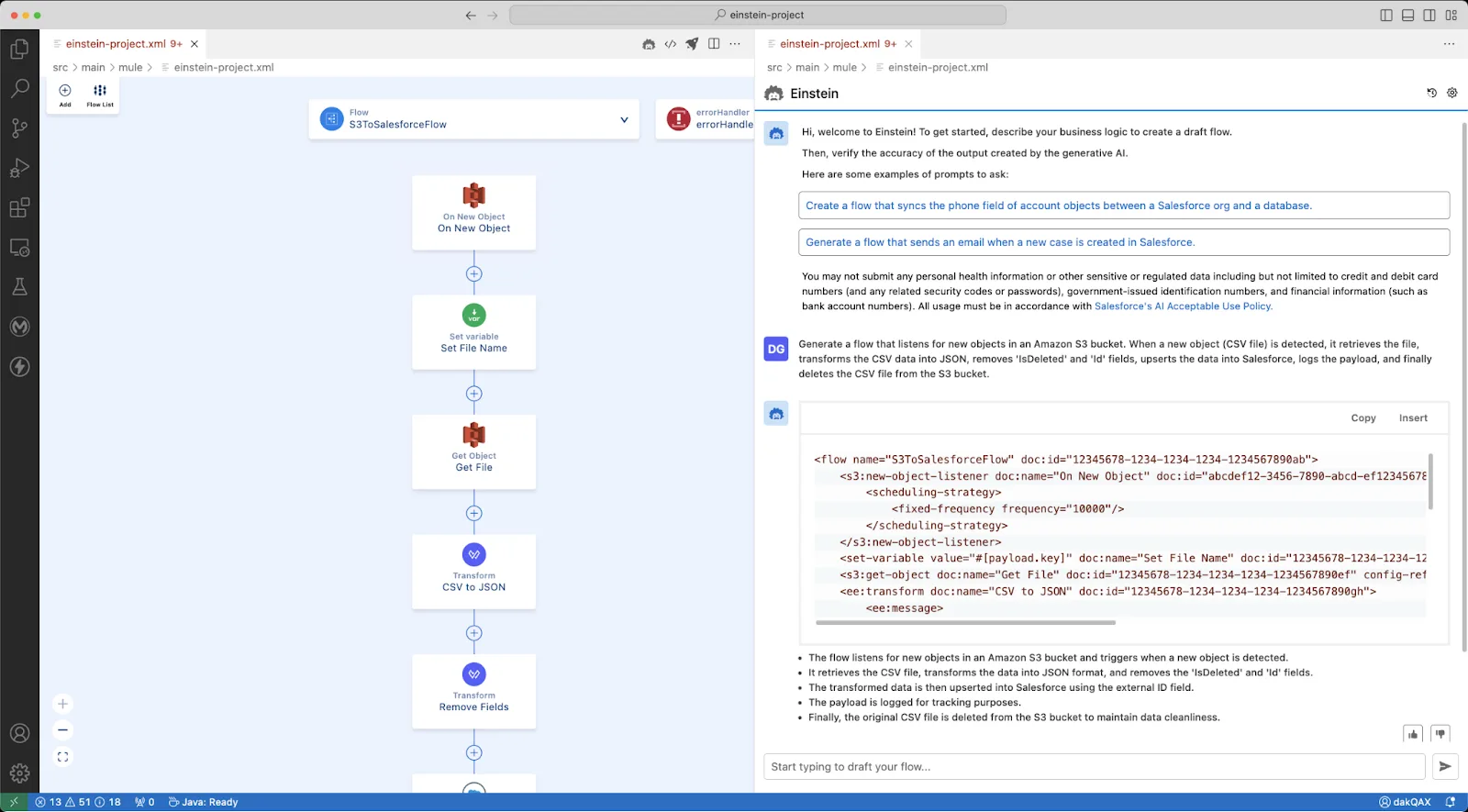Open the Search view in the activity bar

point(19,88)
